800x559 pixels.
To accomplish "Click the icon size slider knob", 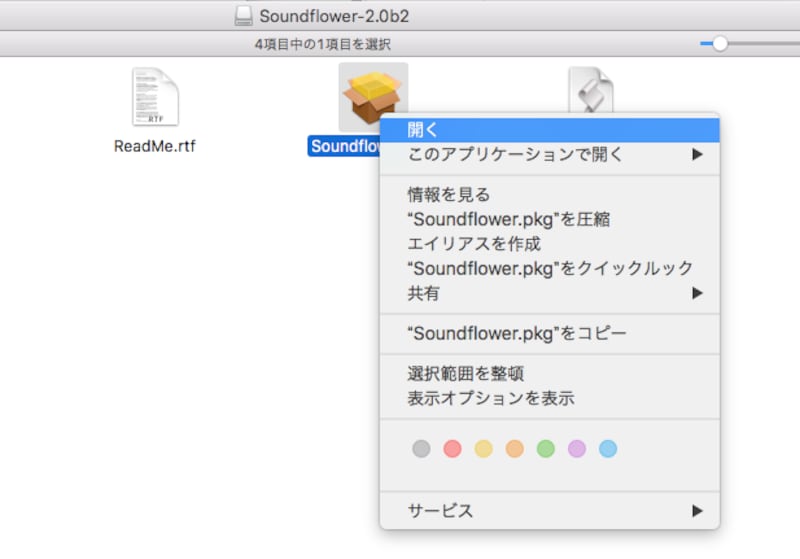I will [x=720, y=44].
